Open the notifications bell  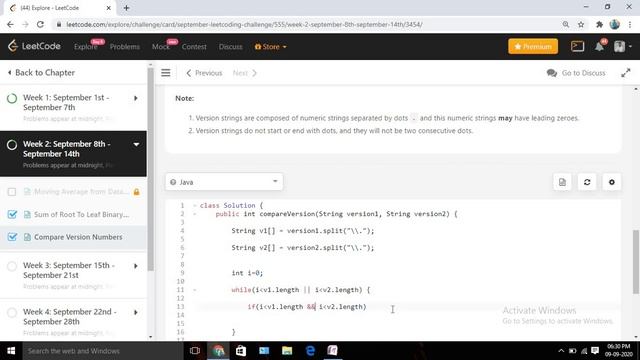click(599, 46)
